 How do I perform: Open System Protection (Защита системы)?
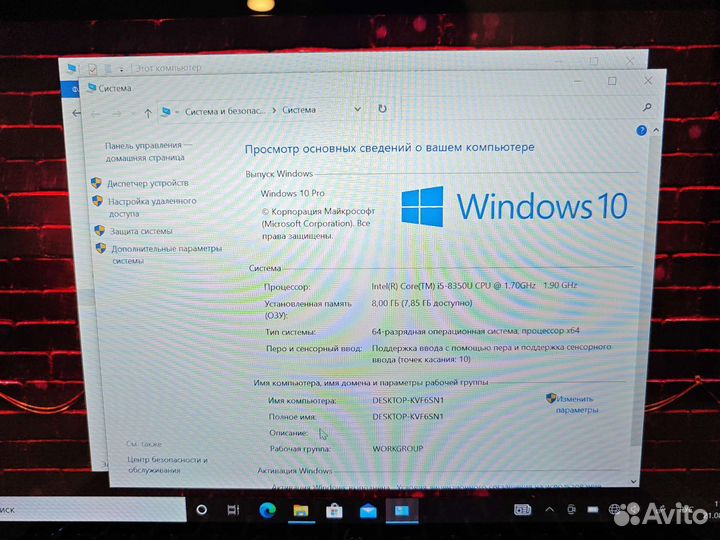click(x=141, y=231)
